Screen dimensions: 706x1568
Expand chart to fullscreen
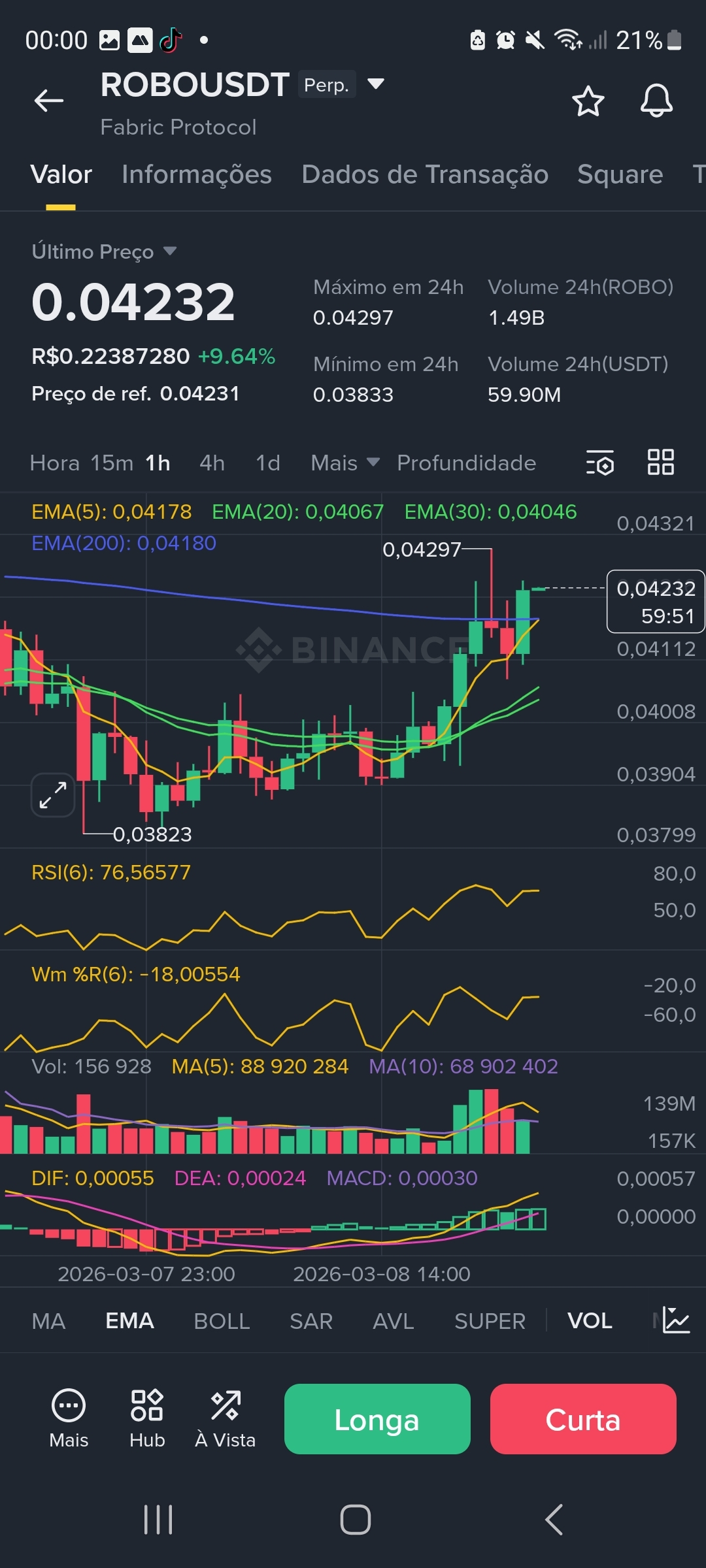click(x=53, y=795)
